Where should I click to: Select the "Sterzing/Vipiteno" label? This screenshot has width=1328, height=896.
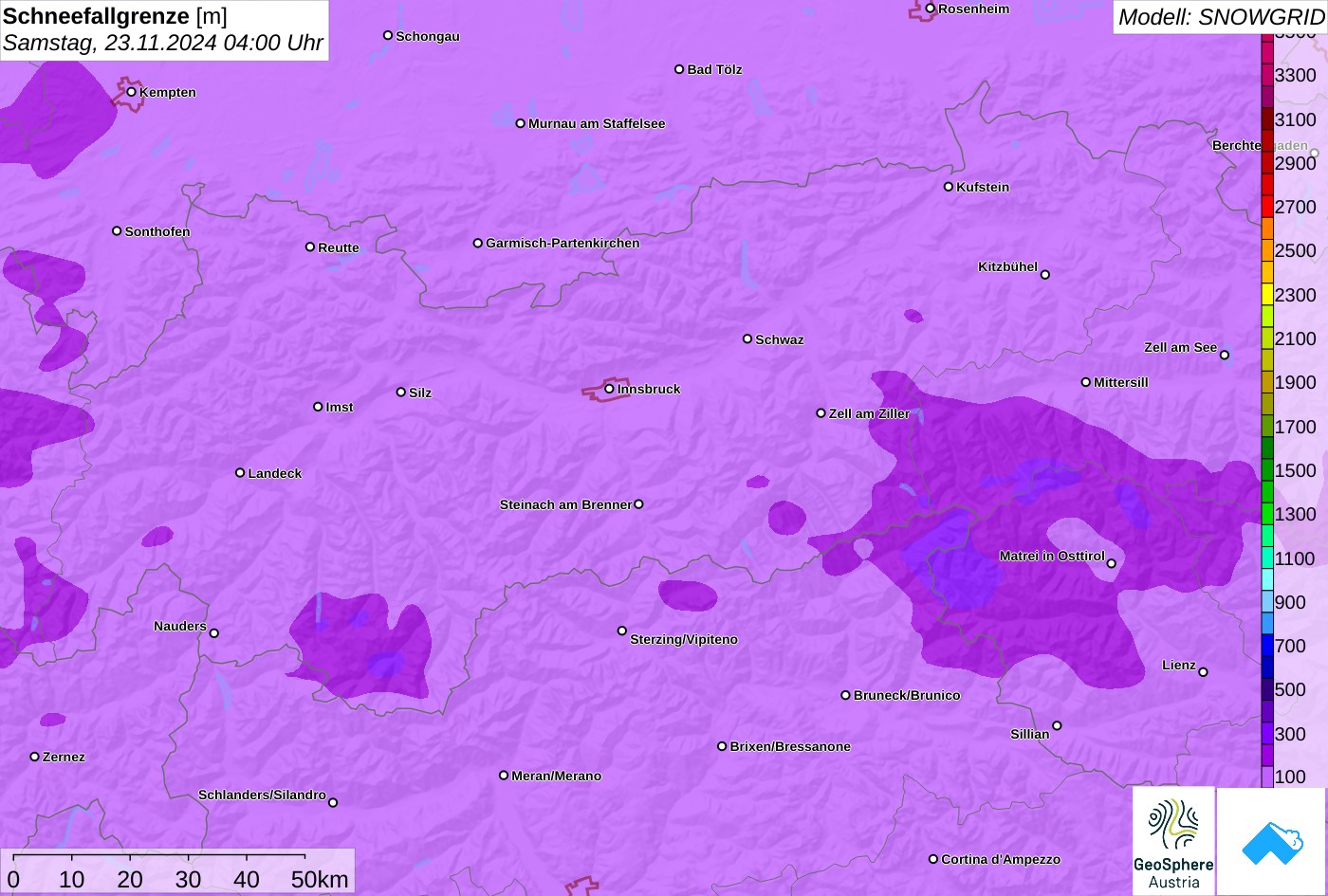[x=684, y=640]
